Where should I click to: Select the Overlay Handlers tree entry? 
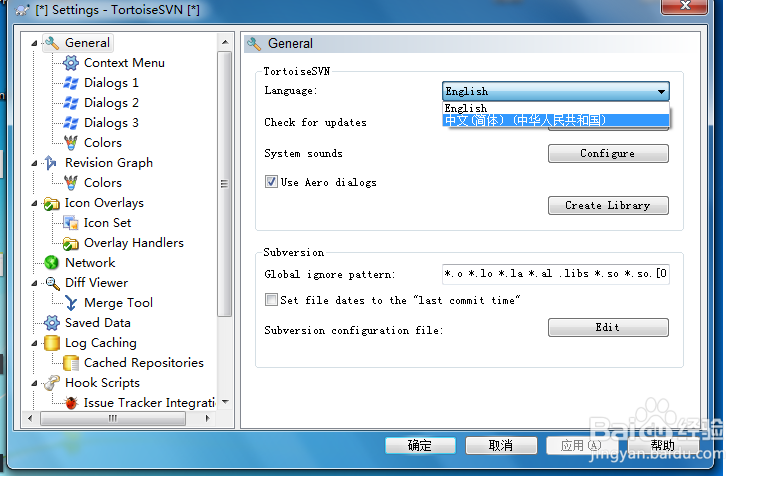click(134, 243)
